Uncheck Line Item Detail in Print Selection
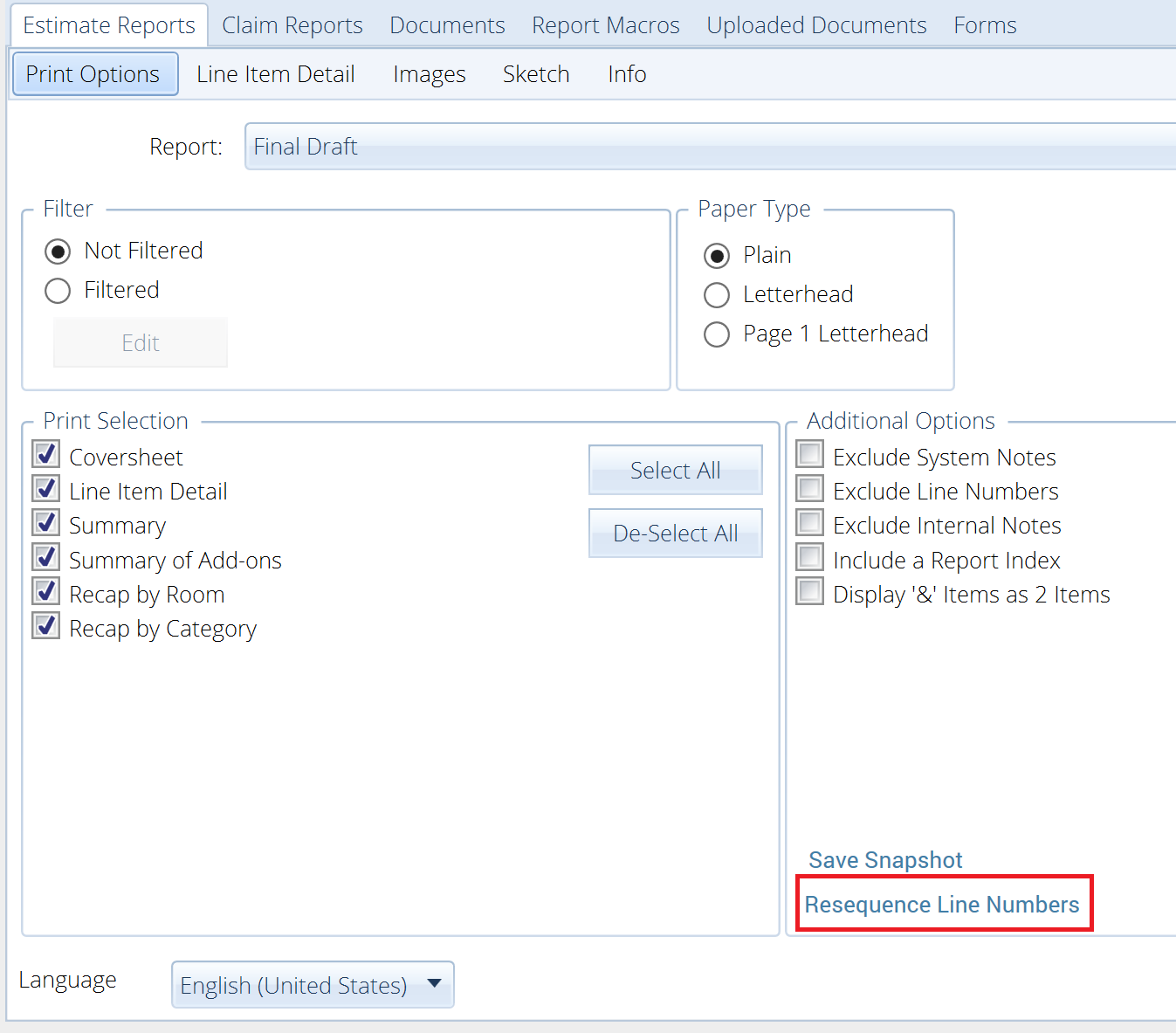The image size is (1176, 1033). (x=46, y=488)
